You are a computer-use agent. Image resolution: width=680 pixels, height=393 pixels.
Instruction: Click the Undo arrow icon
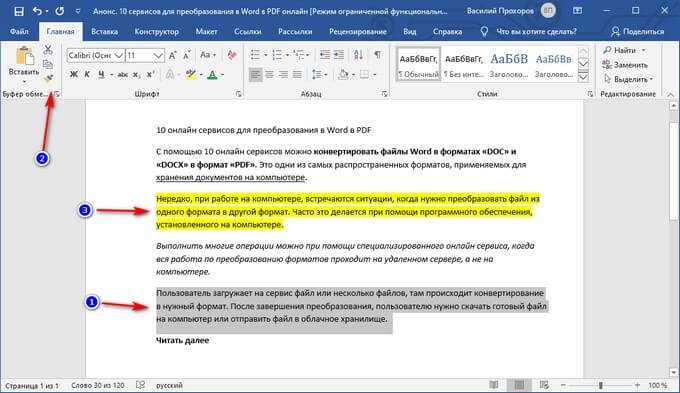pos(37,11)
